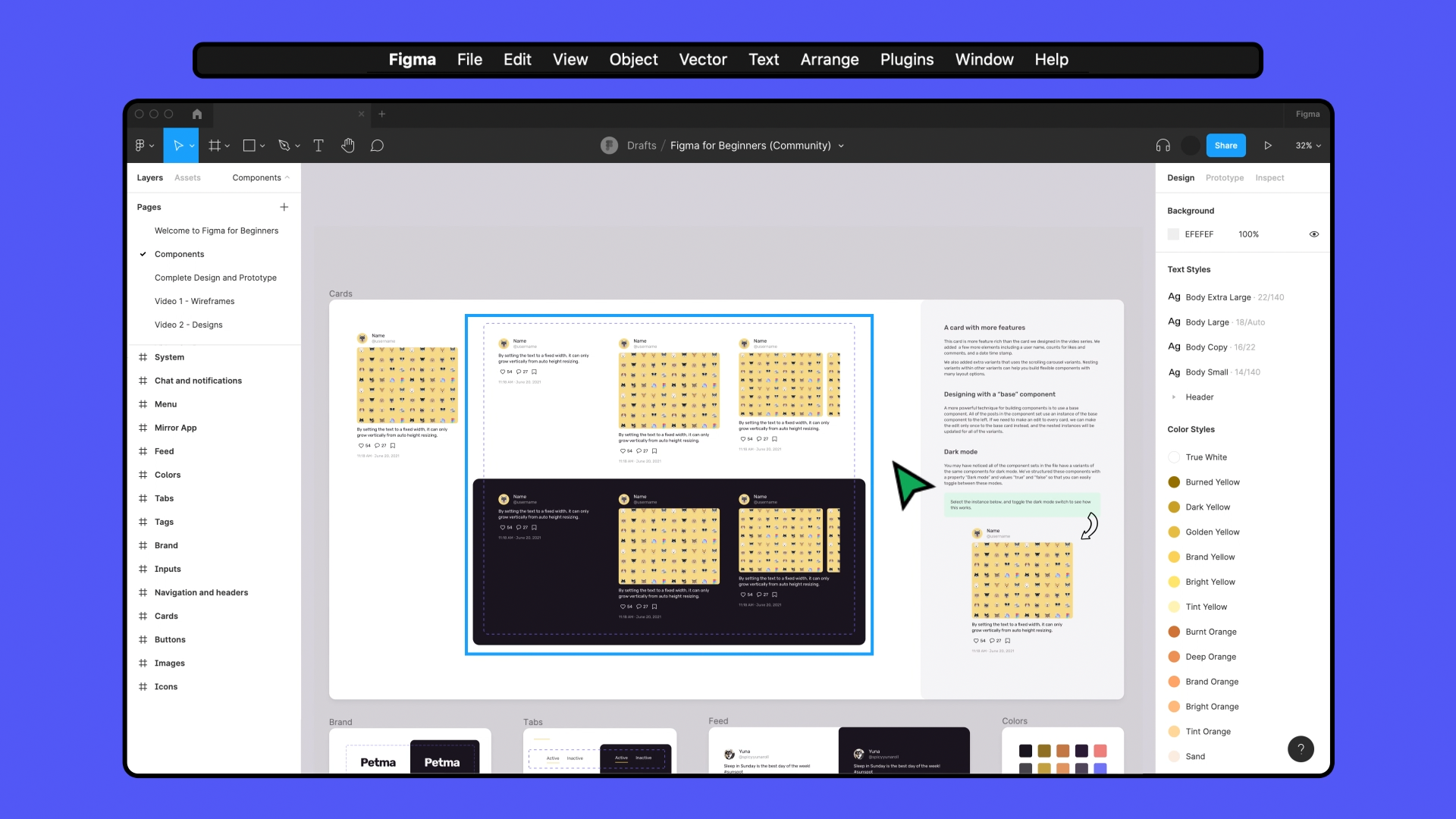Viewport: 1456px width, 819px height.
Task: Open main menu dropdown chevron
Action: (x=152, y=146)
